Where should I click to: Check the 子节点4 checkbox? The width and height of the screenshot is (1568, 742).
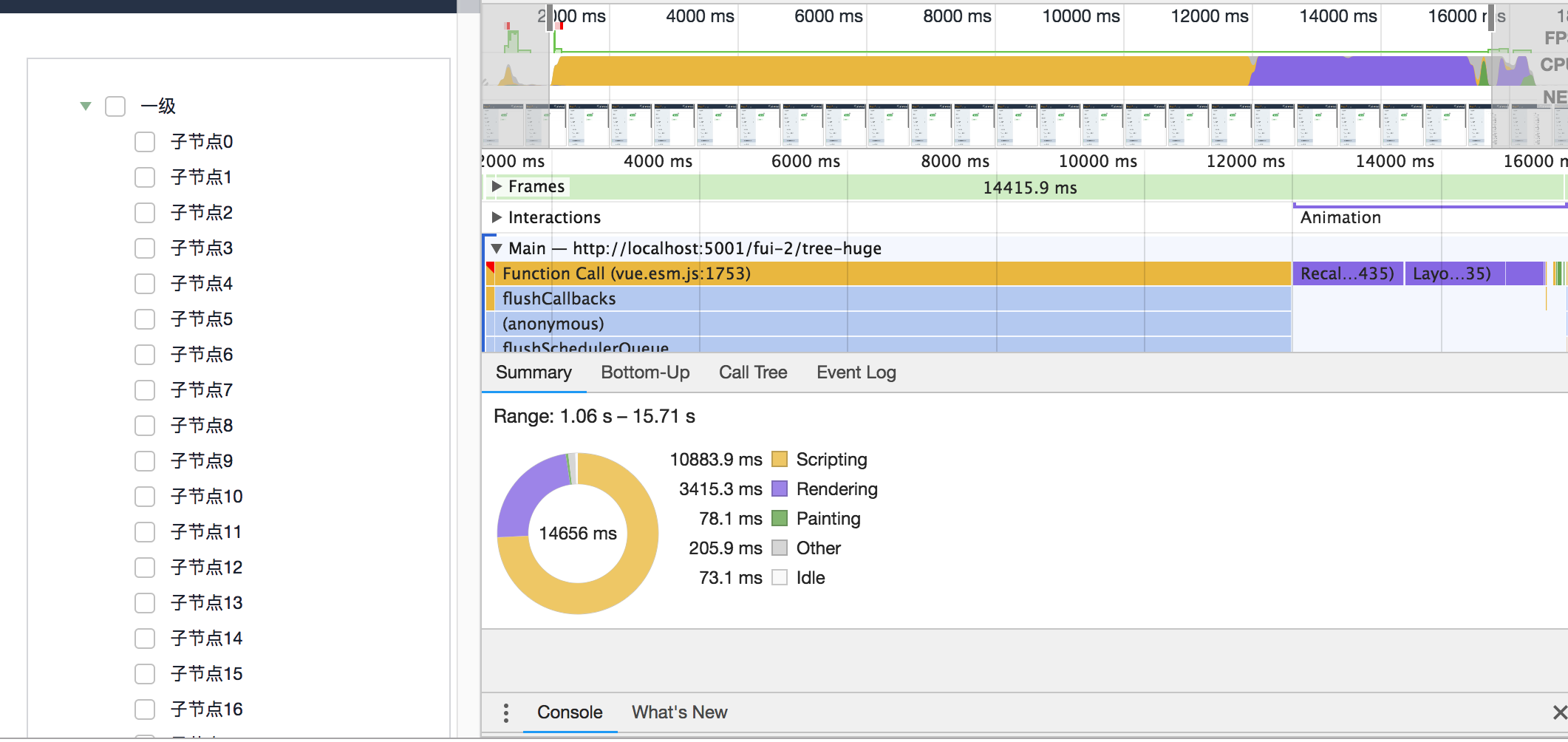point(145,284)
